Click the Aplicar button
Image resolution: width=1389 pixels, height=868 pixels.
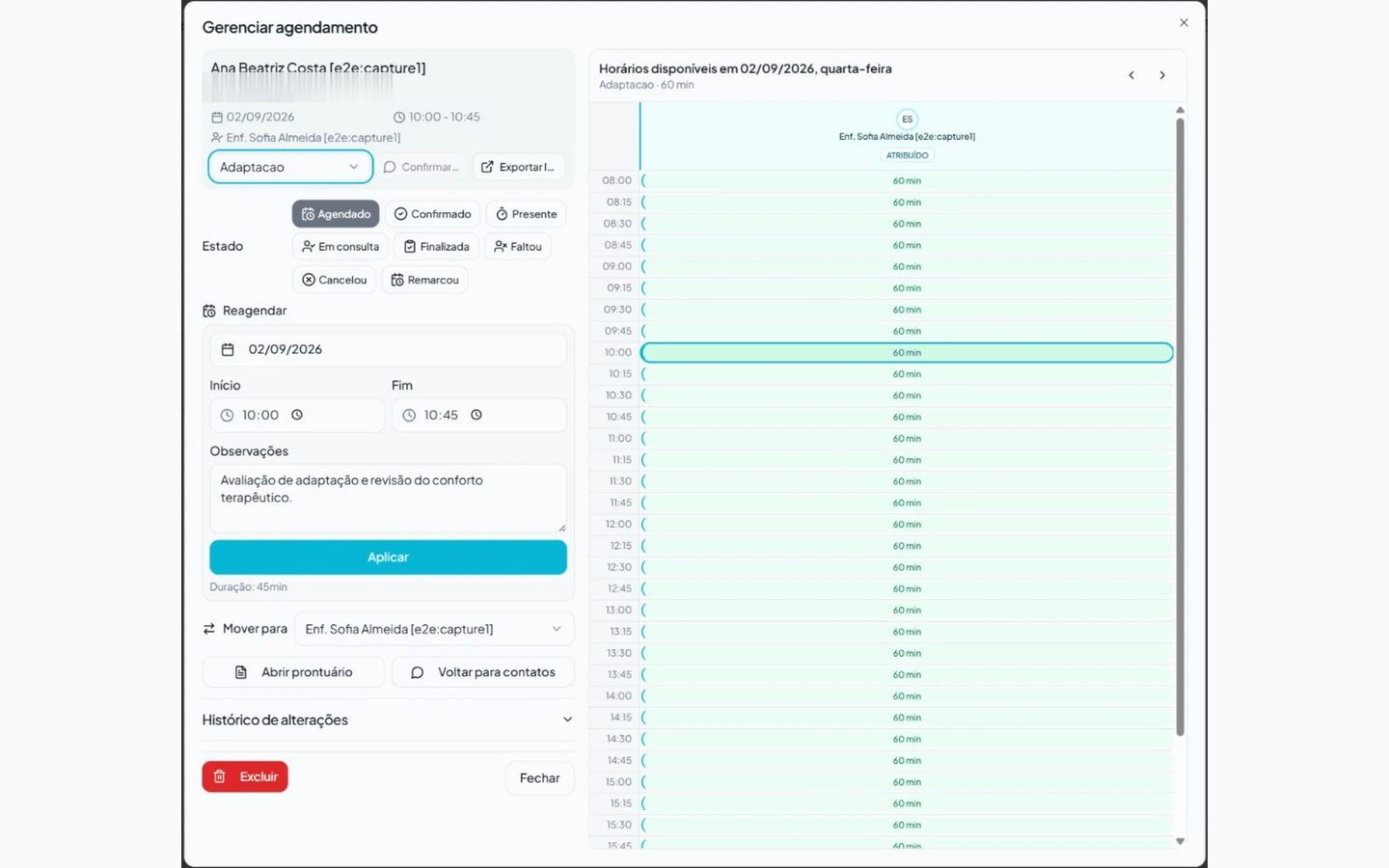pyautogui.click(x=388, y=557)
